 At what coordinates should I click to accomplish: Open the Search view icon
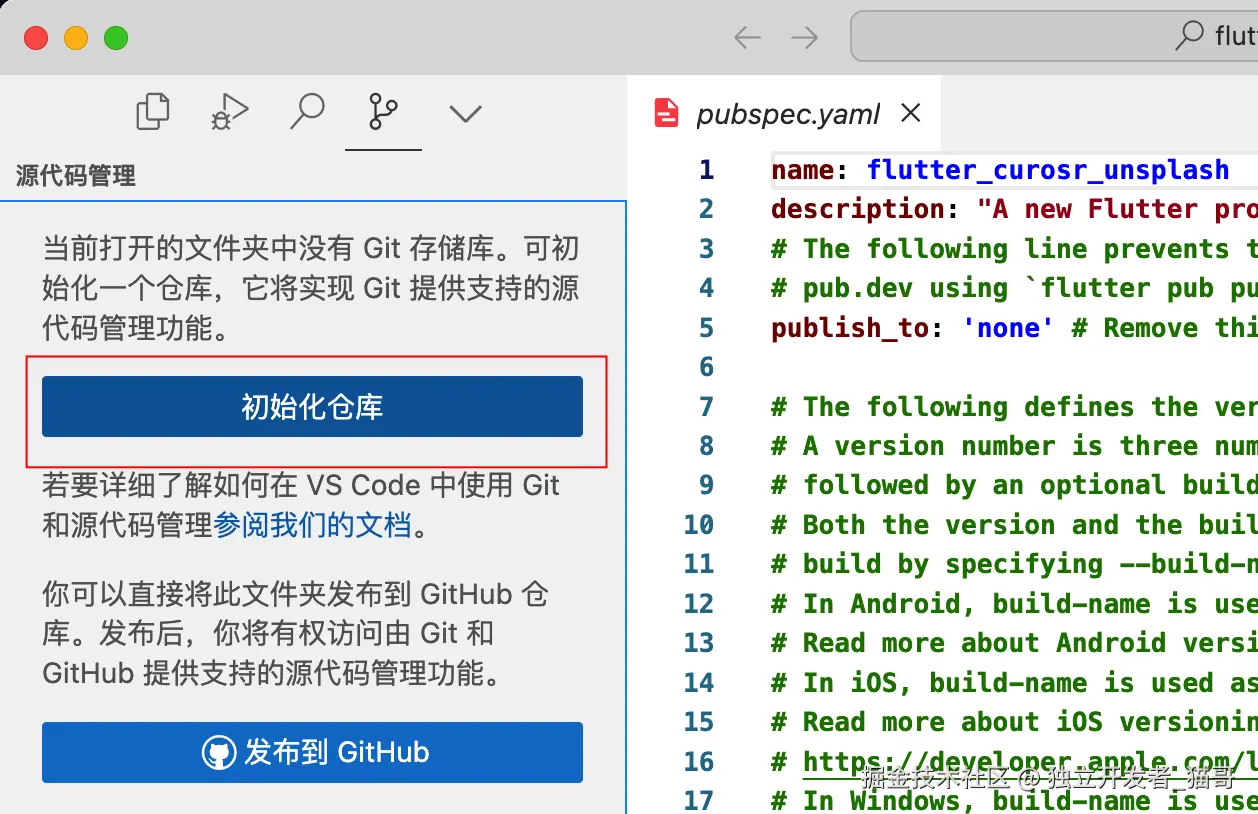click(308, 112)
